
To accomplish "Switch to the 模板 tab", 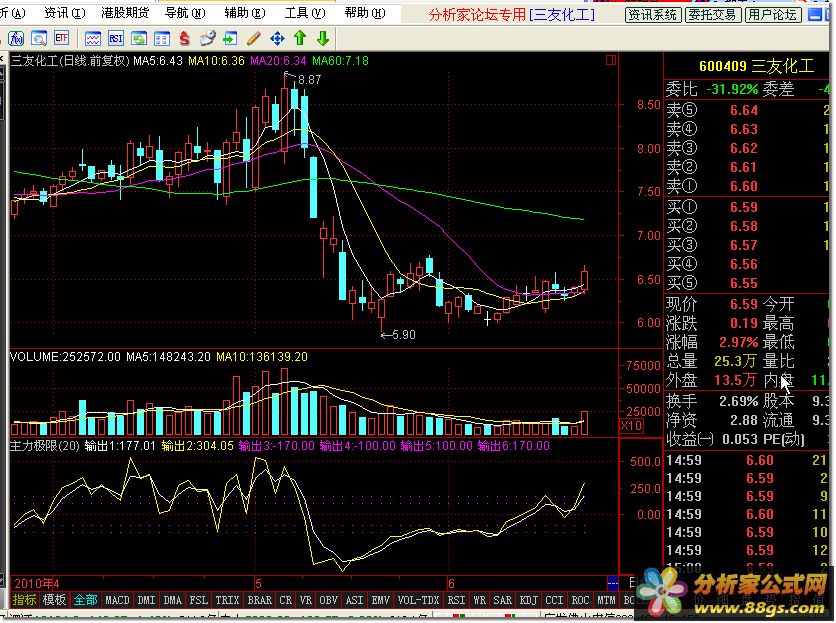I will [x=54, y=600].
